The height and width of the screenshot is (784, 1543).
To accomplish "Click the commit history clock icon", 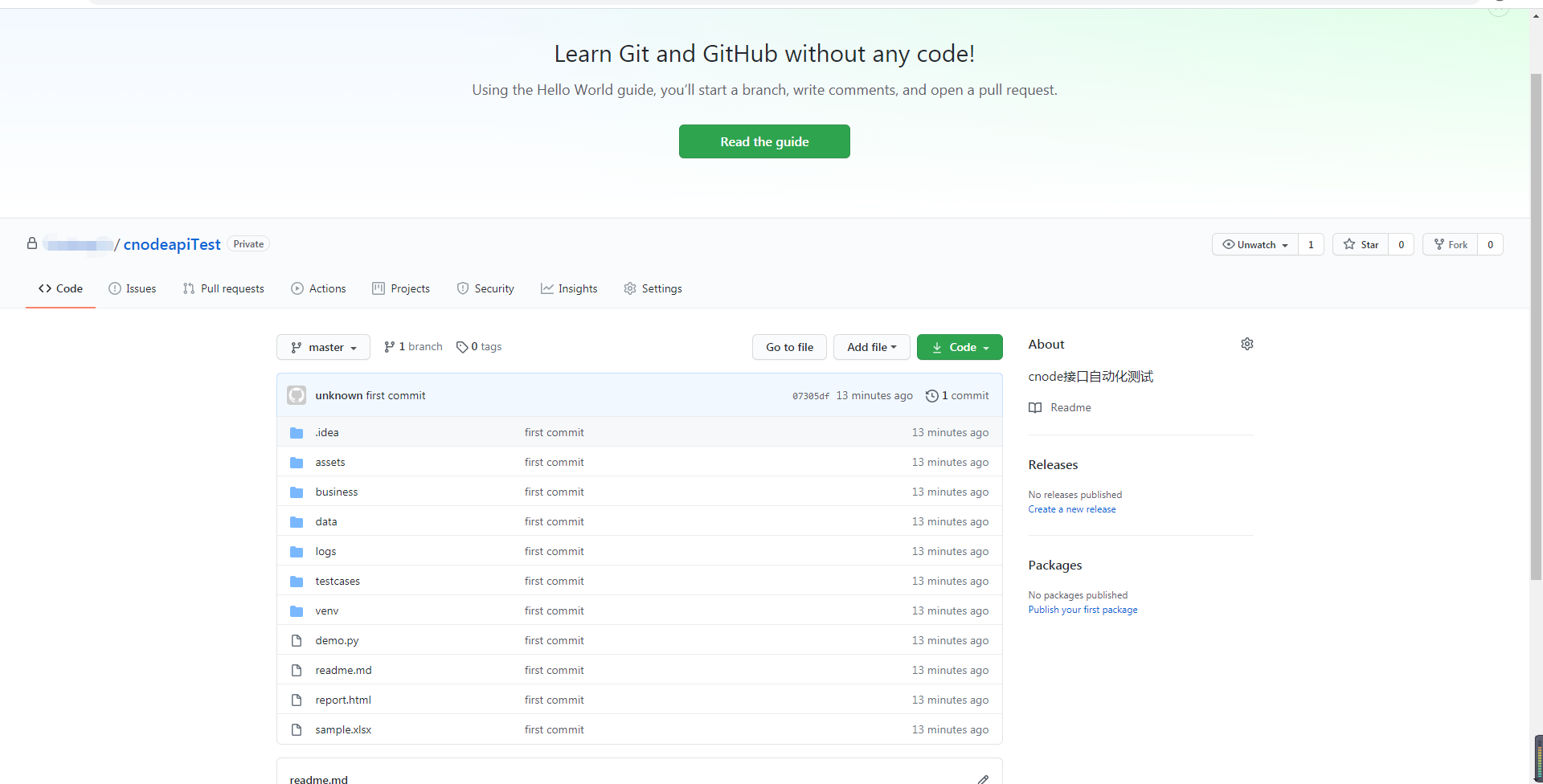I will pyautogui.click(x=932, y=396).
